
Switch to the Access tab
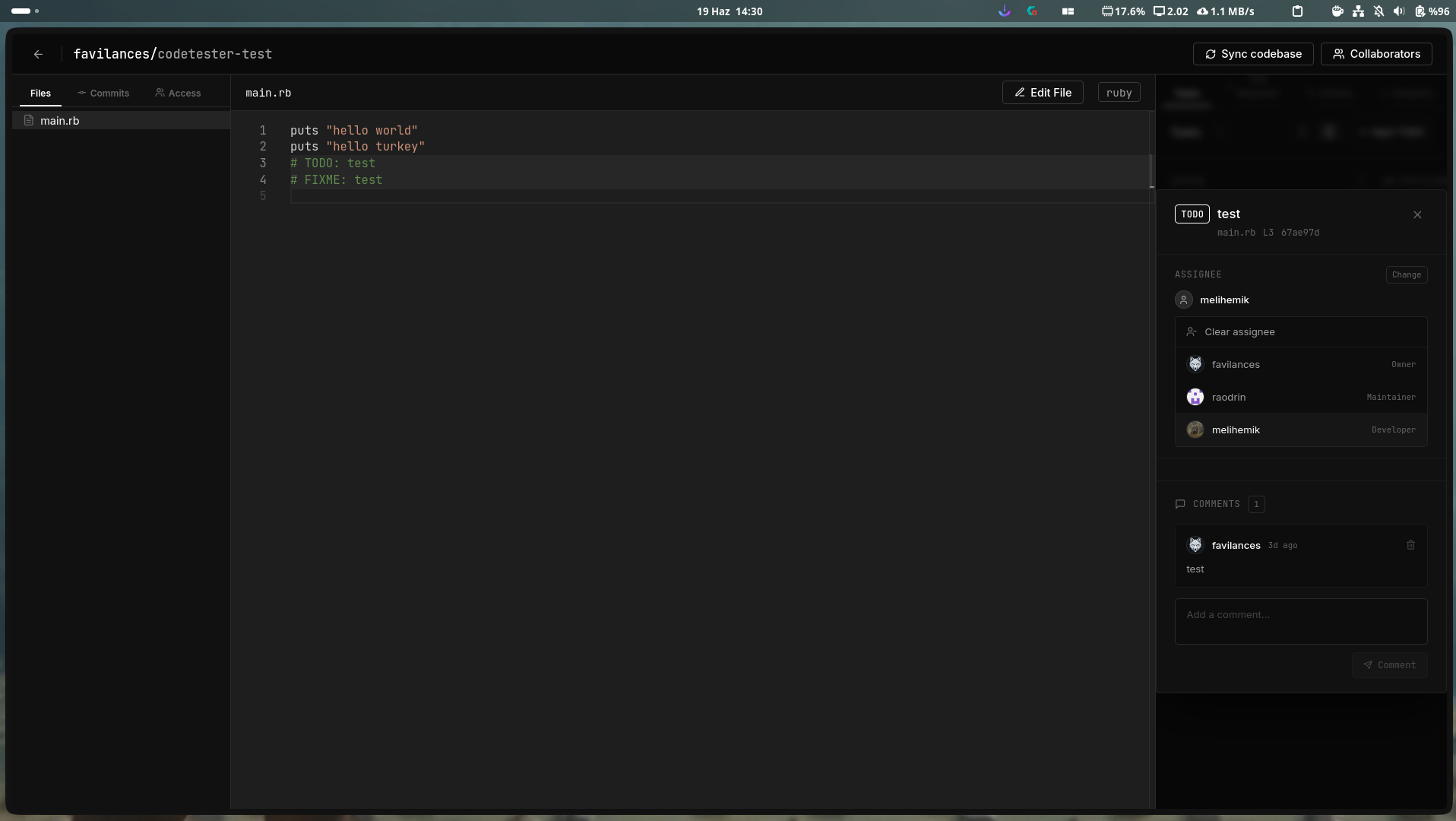178,93
